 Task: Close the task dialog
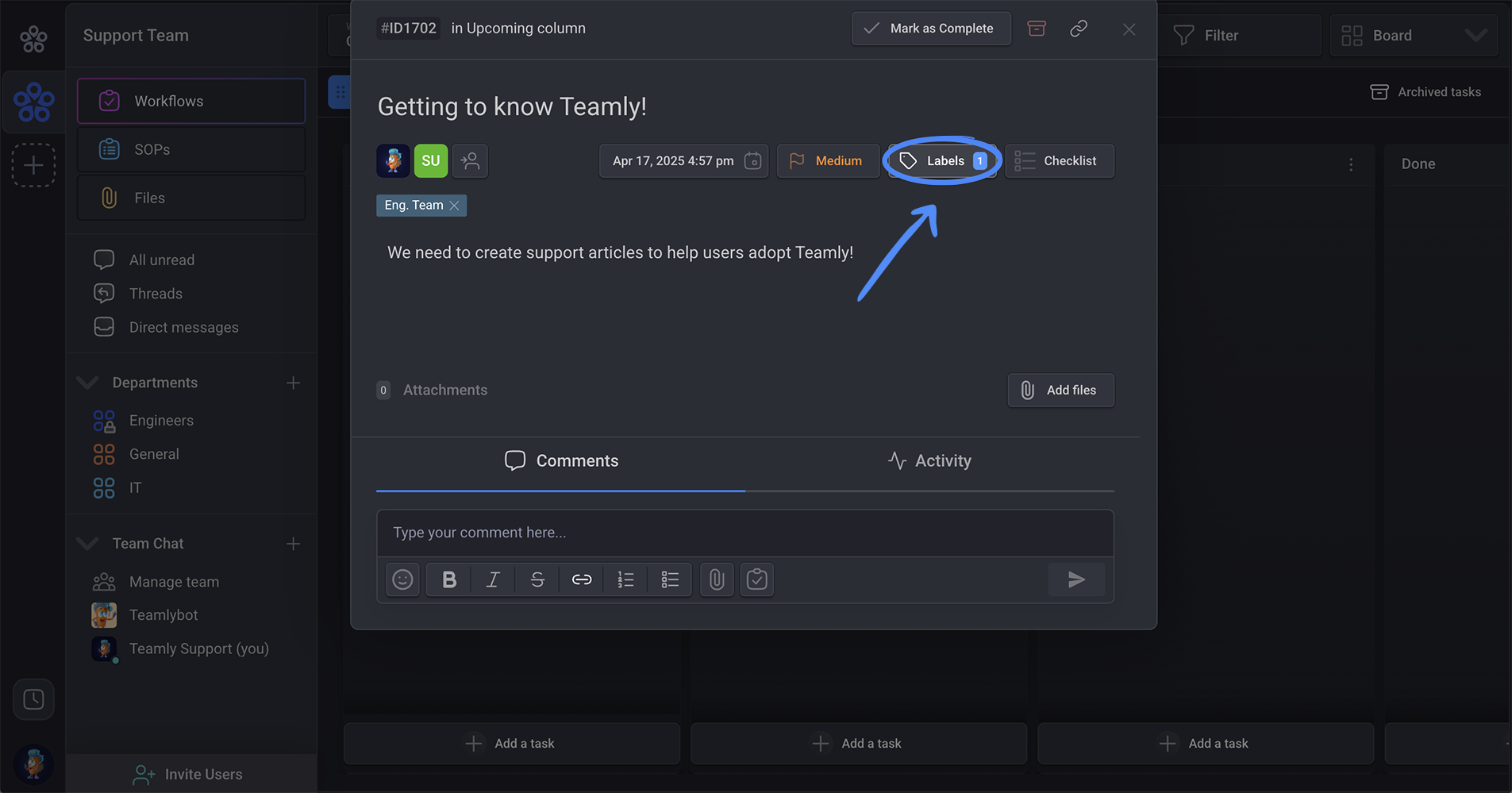click(x=1129, y=30)
